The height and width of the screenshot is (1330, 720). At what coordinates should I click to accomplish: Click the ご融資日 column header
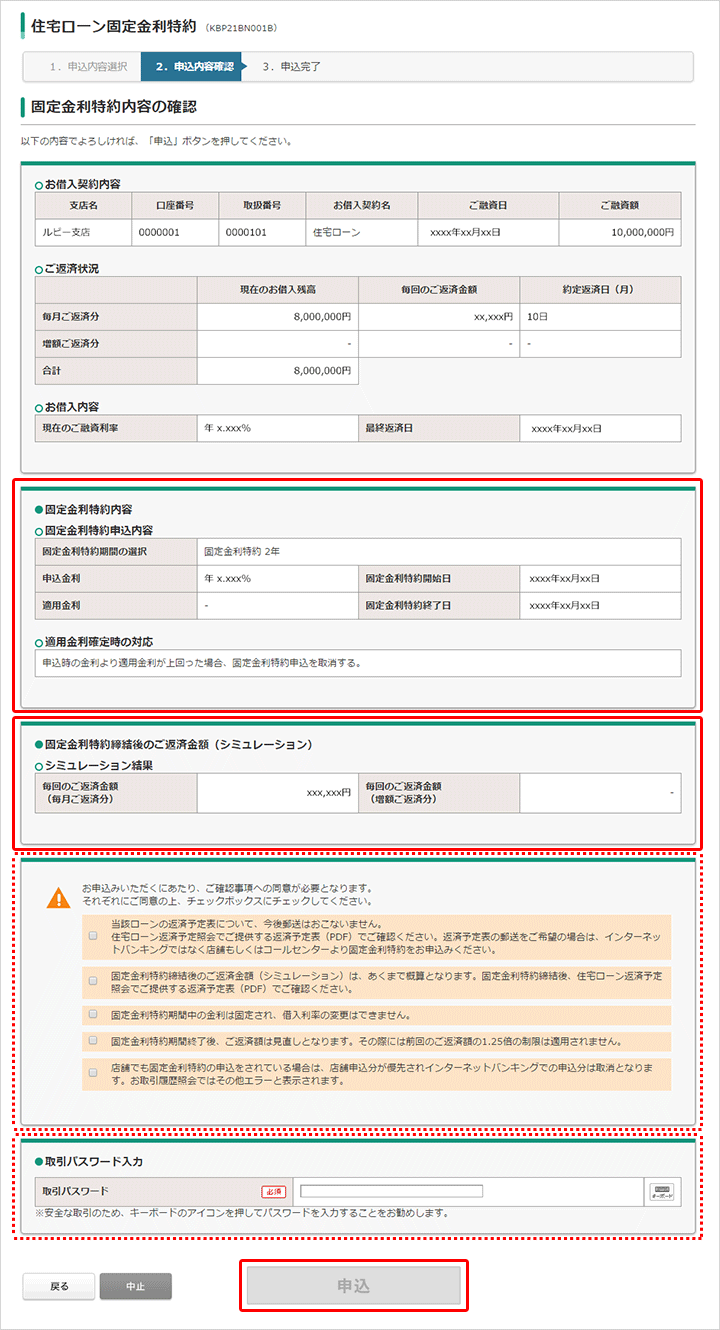tap(488, 205)
